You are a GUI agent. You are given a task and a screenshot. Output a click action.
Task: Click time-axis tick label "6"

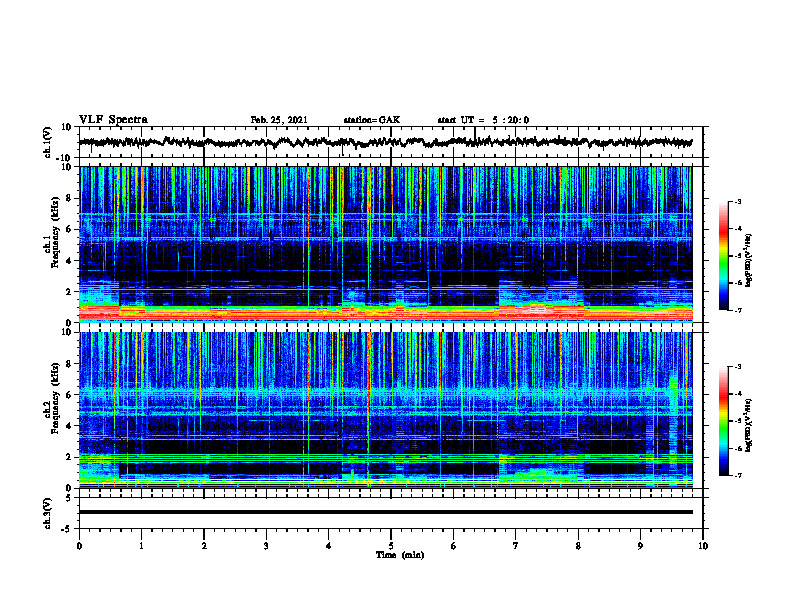coord(454,546)
